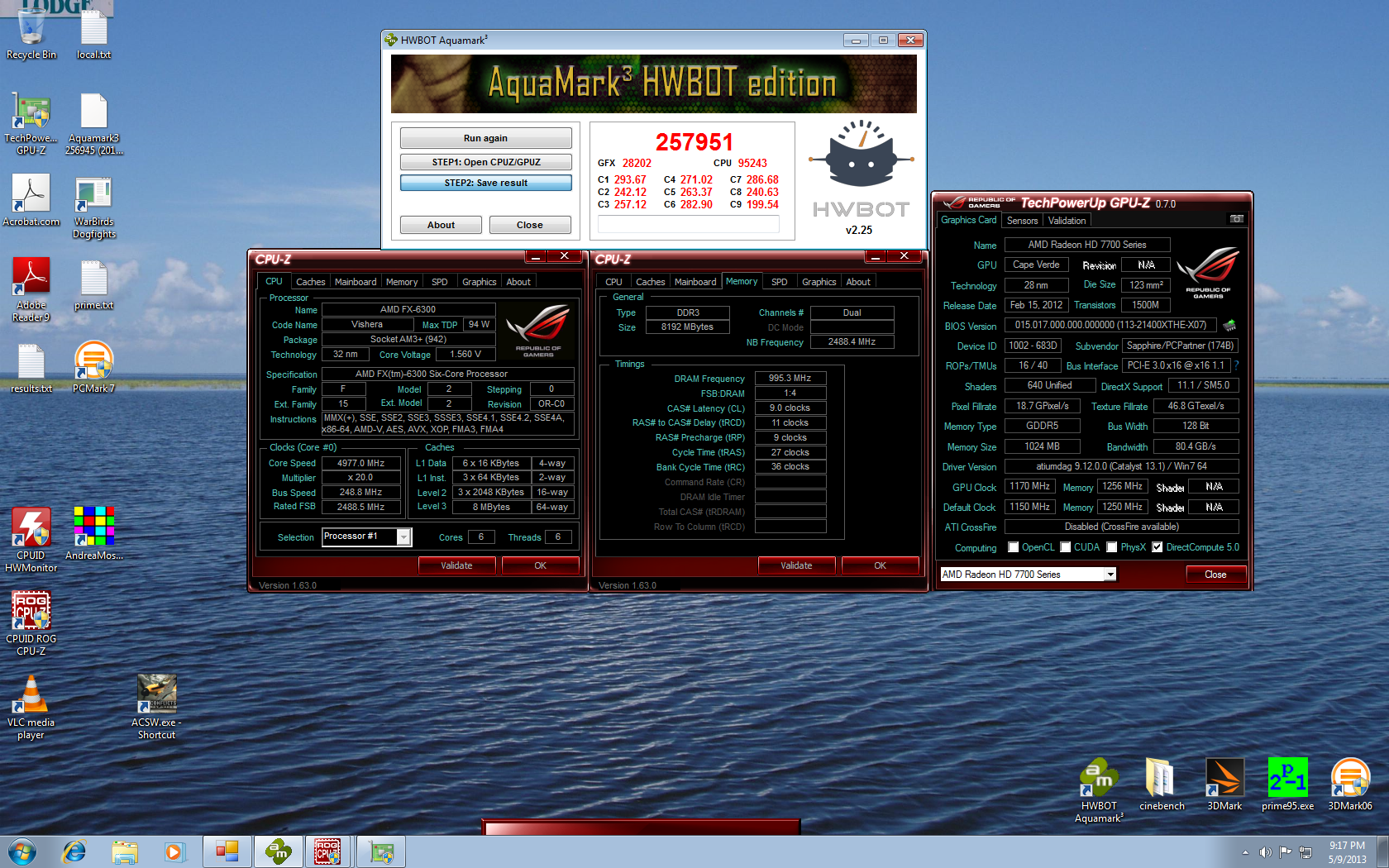
Task: Open results.txt file on desktop
Action: point(31,368)
